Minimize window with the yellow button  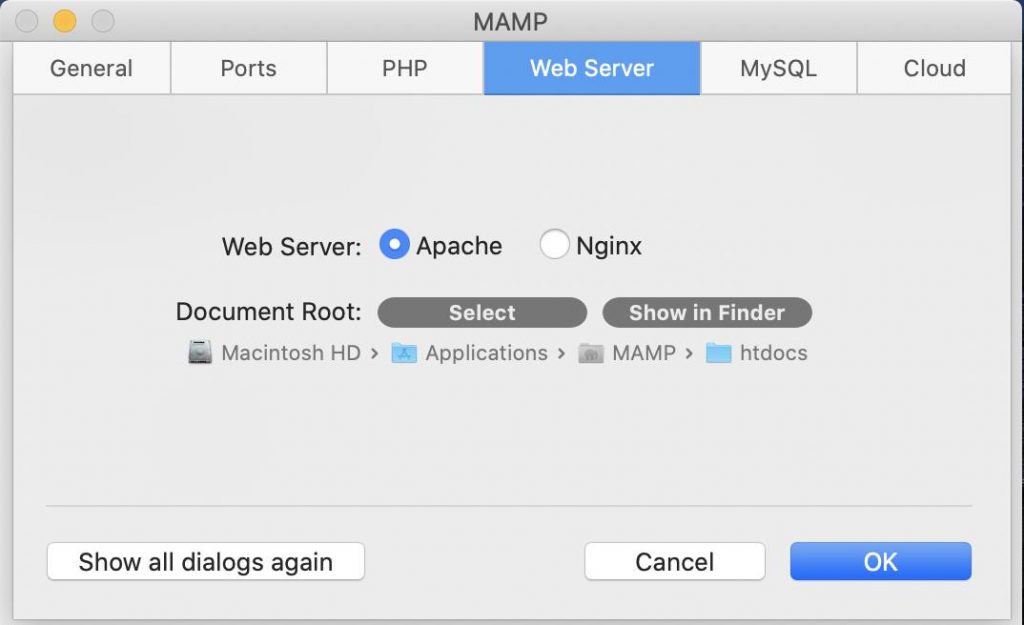click(x=65, y=21)
